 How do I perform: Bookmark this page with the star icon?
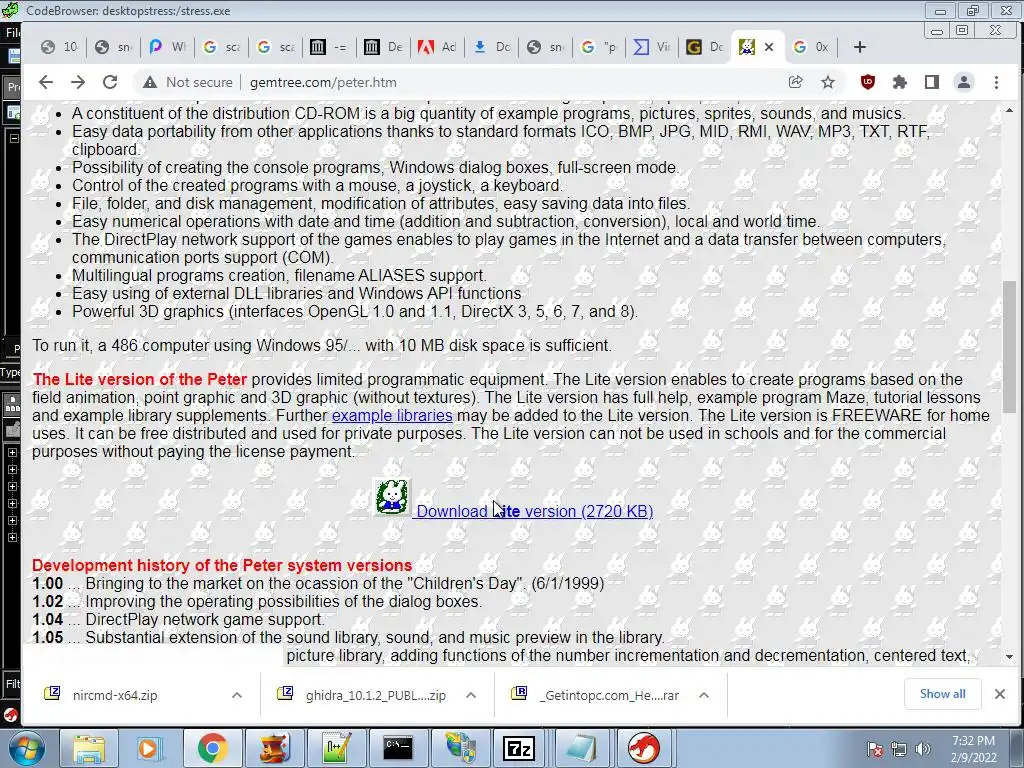(827, 82)
